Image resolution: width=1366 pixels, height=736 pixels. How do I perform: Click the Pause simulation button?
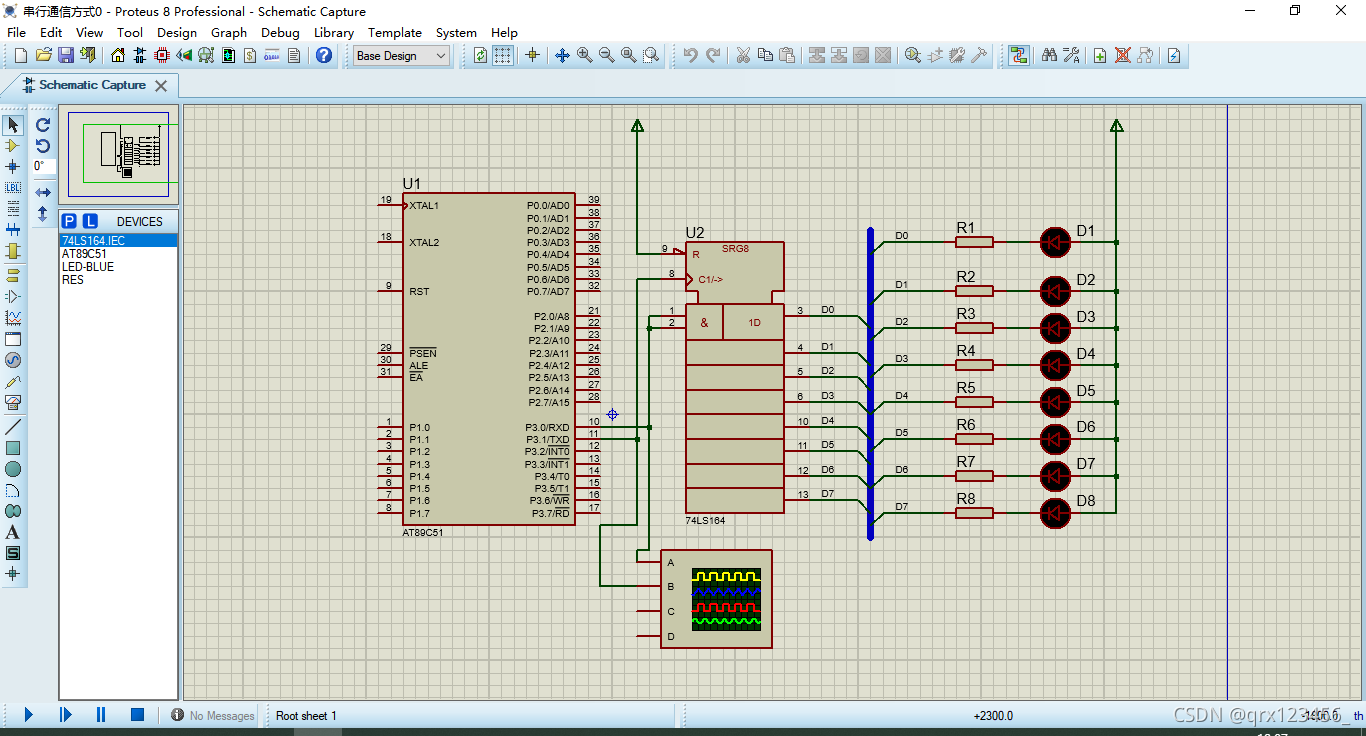point(101,715)
